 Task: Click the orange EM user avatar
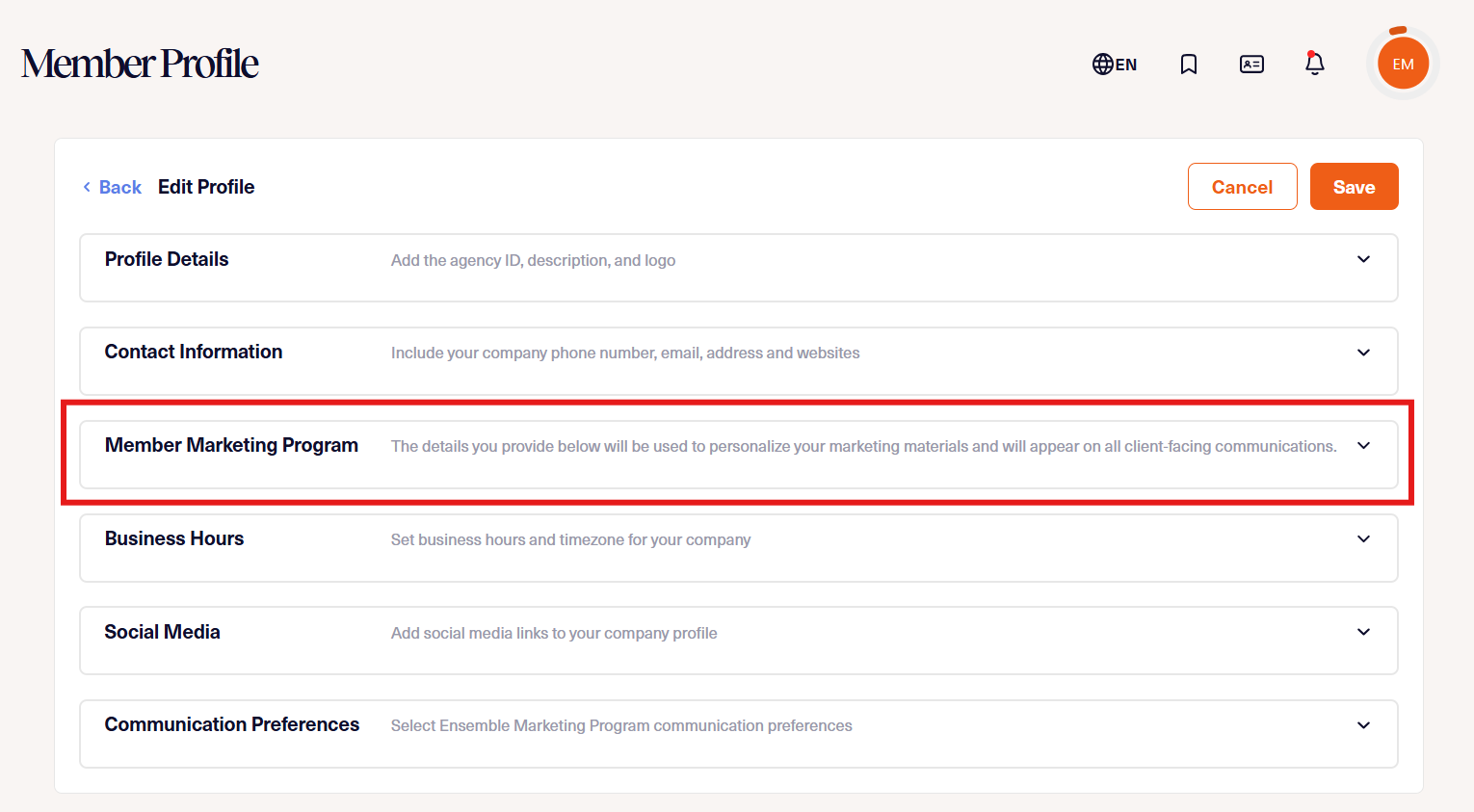1402,65
